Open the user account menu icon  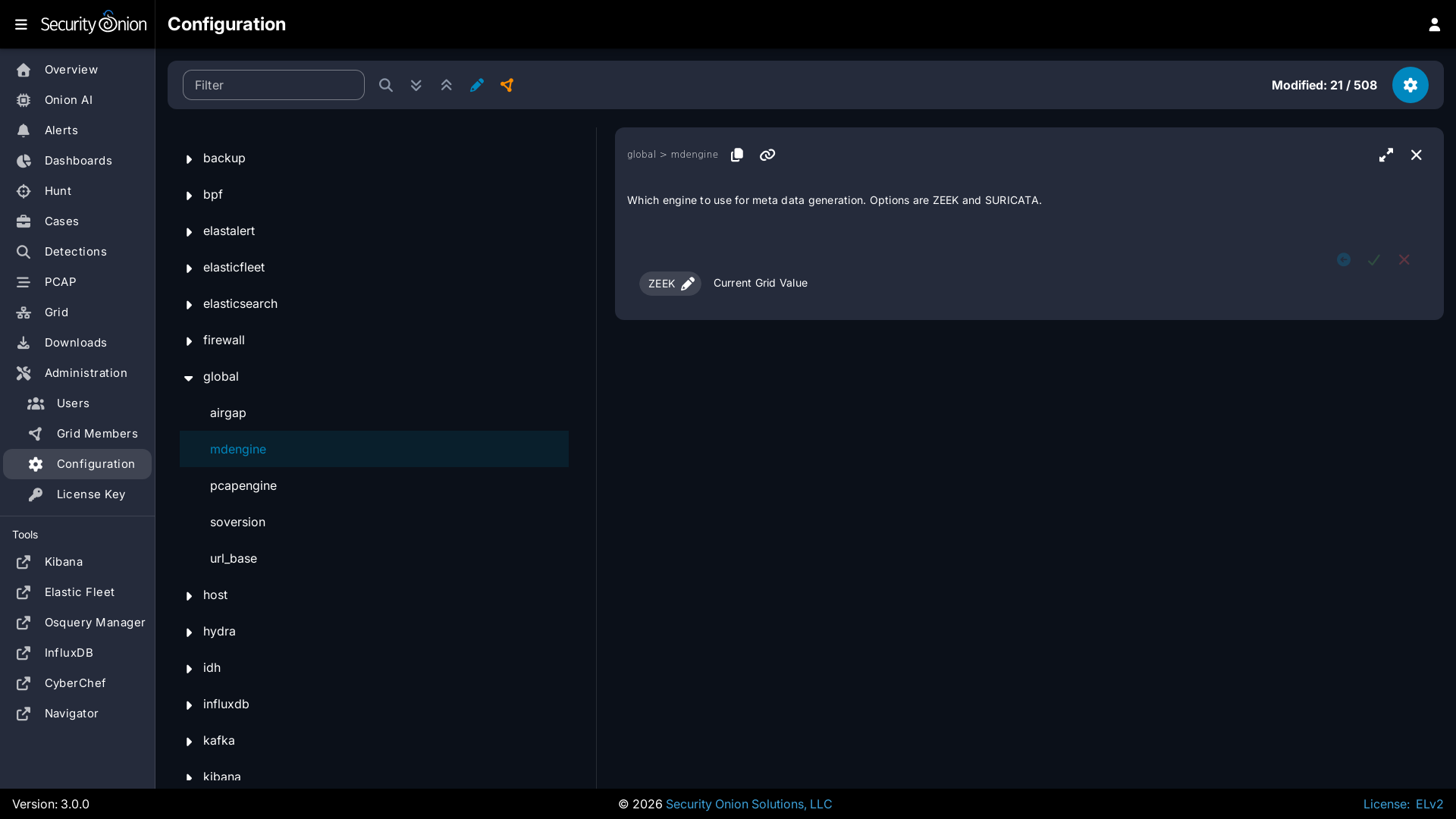pyautogui.click(x=1434, y=24)
